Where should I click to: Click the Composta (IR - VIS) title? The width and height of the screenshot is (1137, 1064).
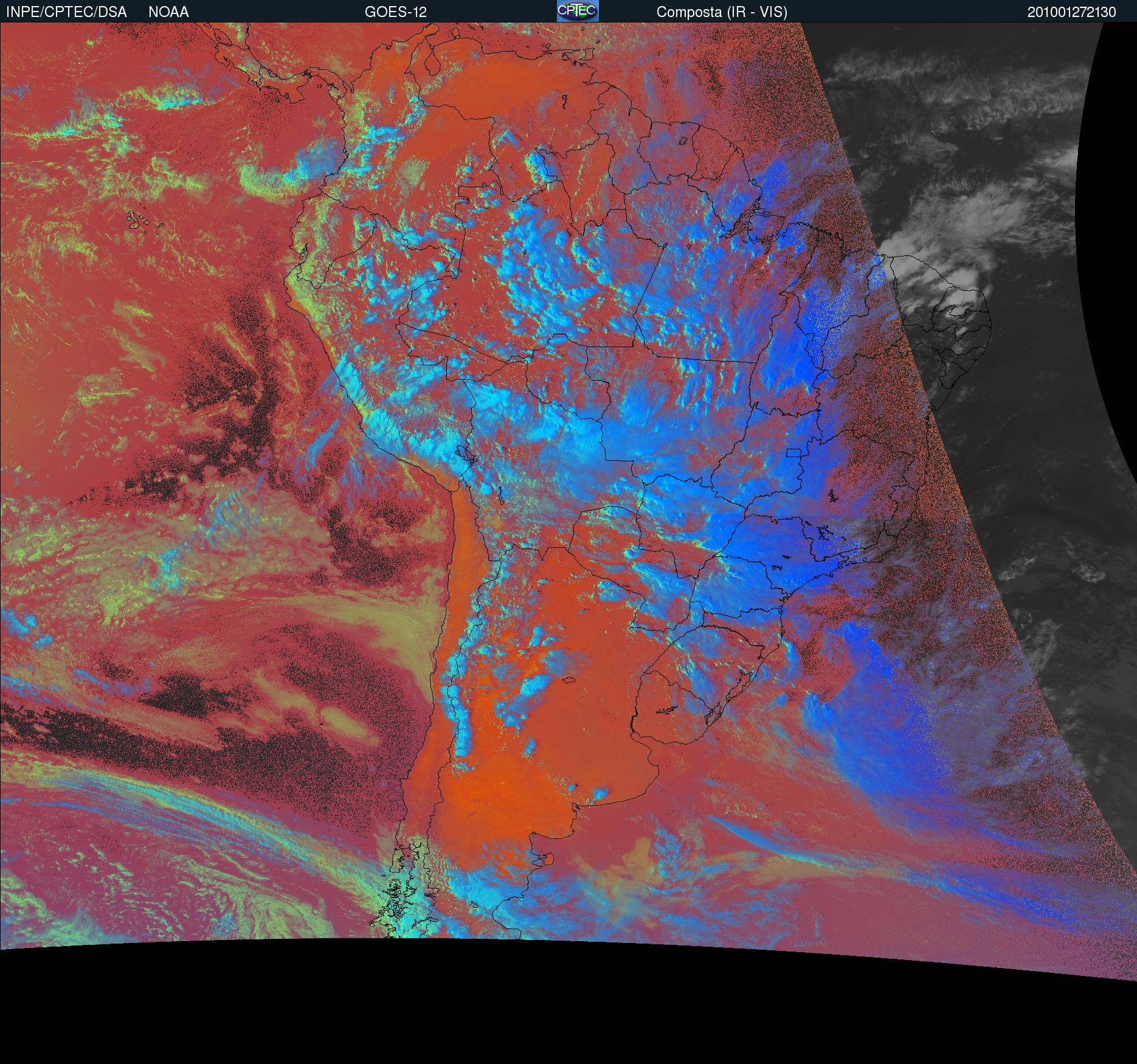[x=722, y=12]
